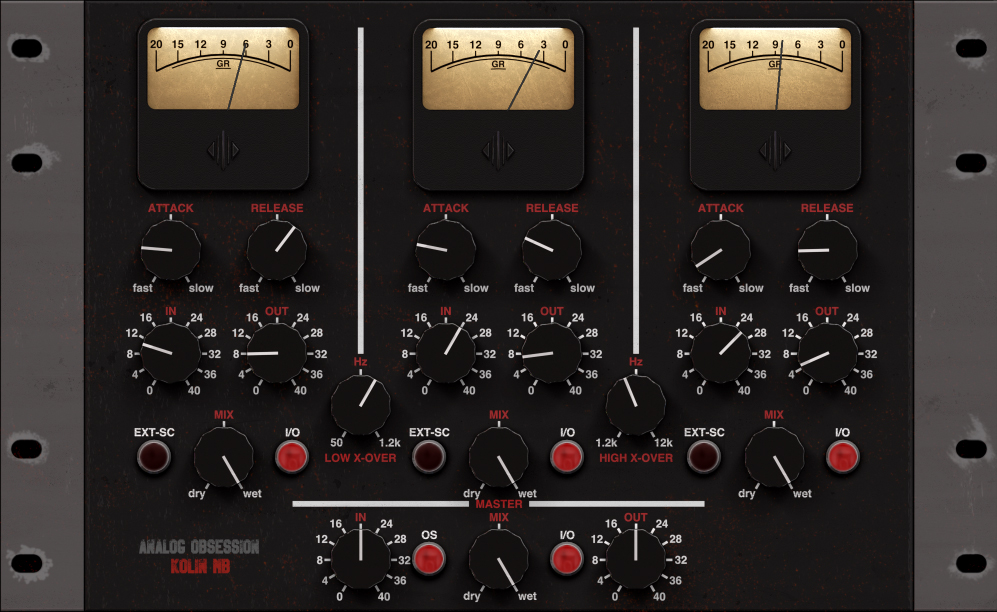Viewport: 997px width, 612px height.
Task: Click the HIGH X-OVER label
Action: 636,458
